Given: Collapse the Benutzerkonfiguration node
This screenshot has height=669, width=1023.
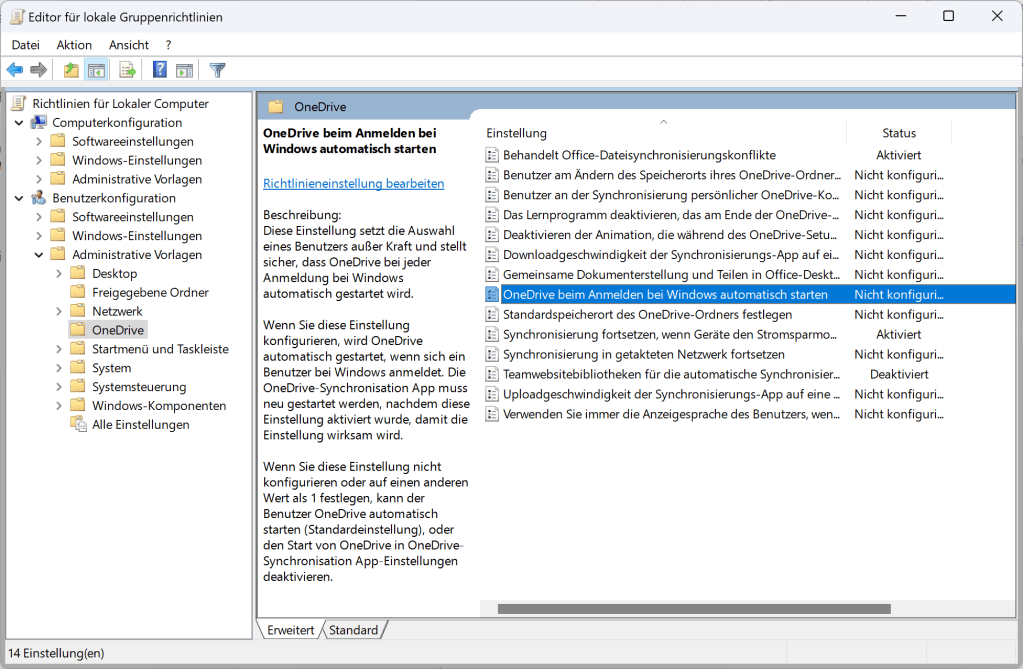Looking at the screenshot, I should click(x=20, y=197).
